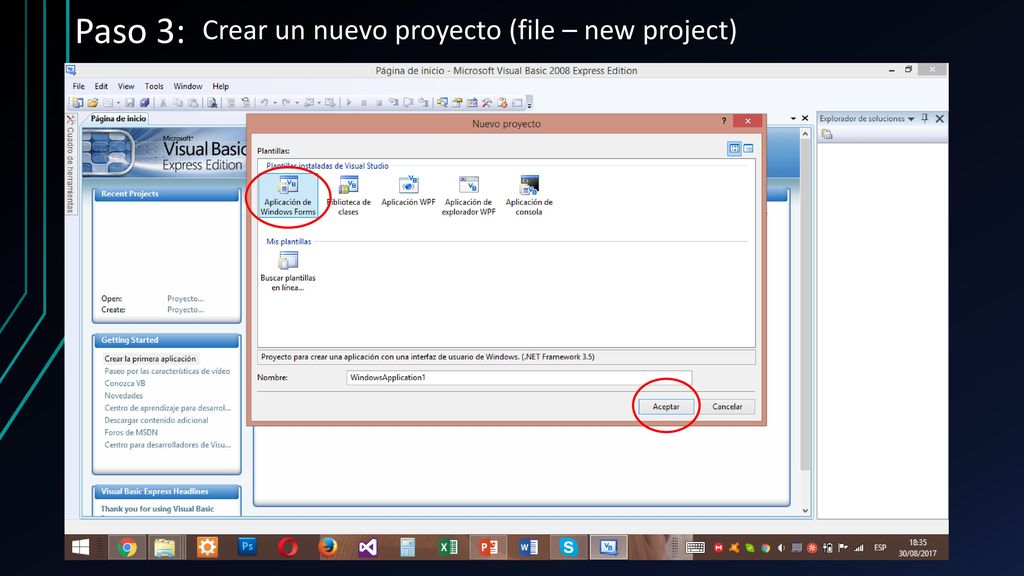Open document tab list dropdown arrow
This screenshot has width=1024, height=576.
[793, 118]
